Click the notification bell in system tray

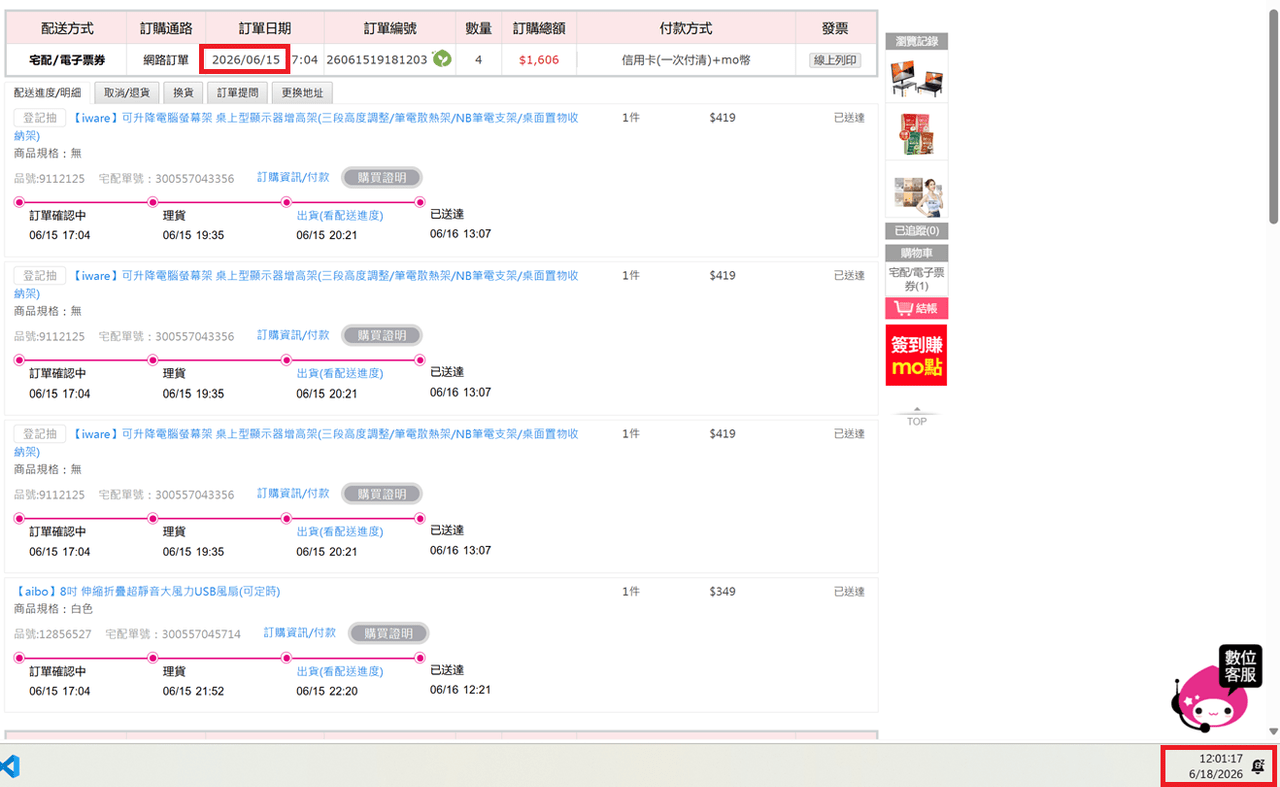(x=1258, y=766)
